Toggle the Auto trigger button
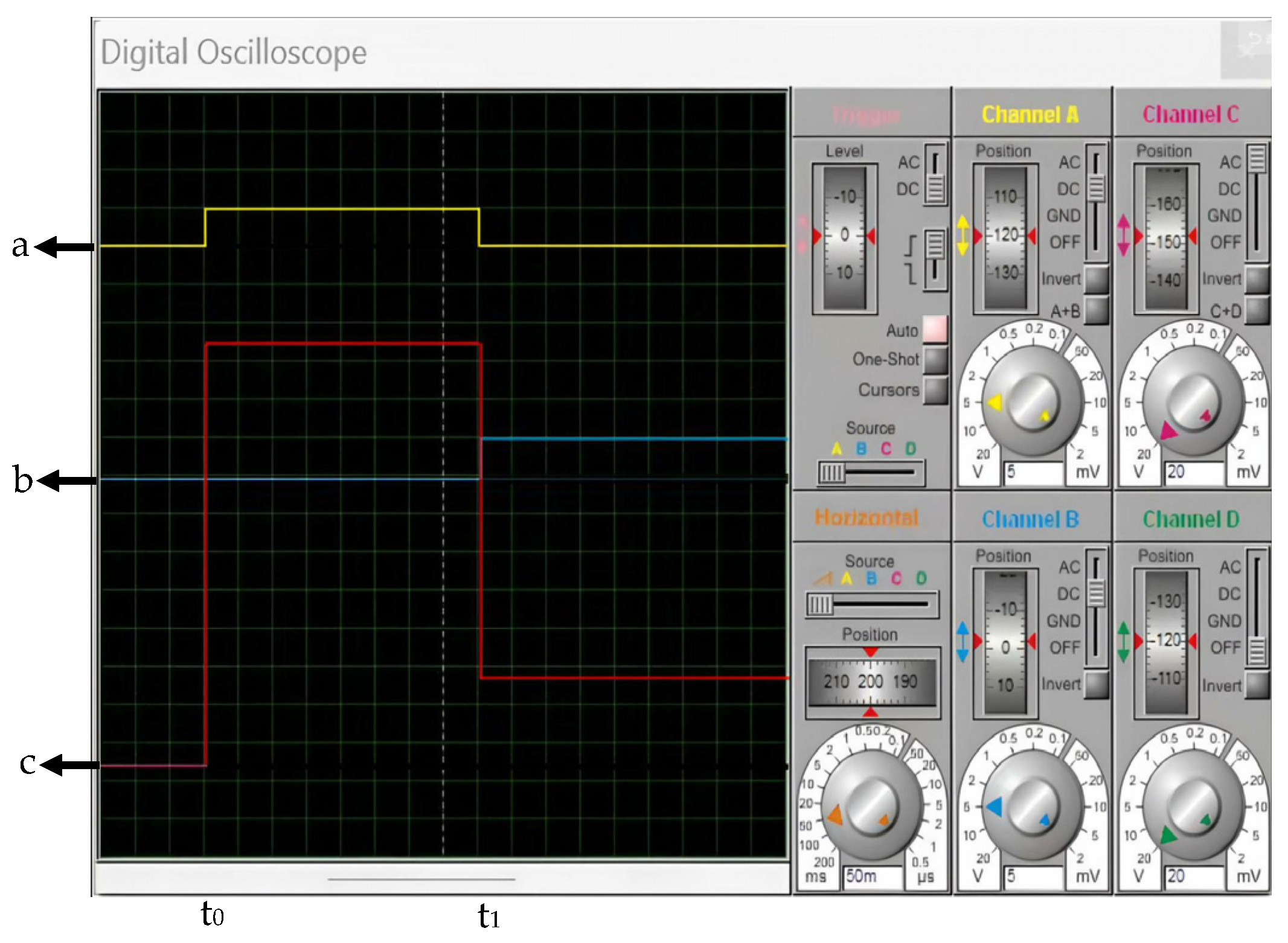This screenshot has height=943, width=1288. coord(935,329)
